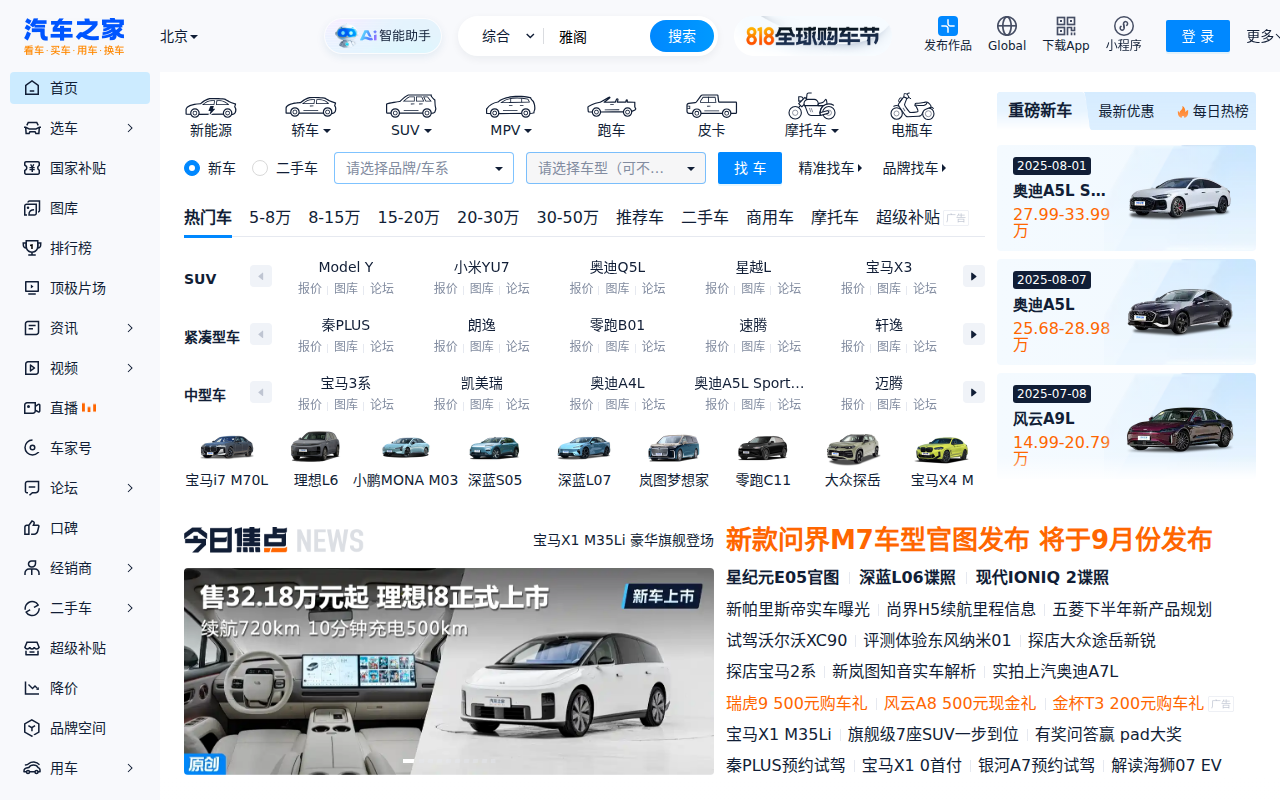Select the 新车 radio button
This screenshot has height=800, width=1280.
click(192, 168)
